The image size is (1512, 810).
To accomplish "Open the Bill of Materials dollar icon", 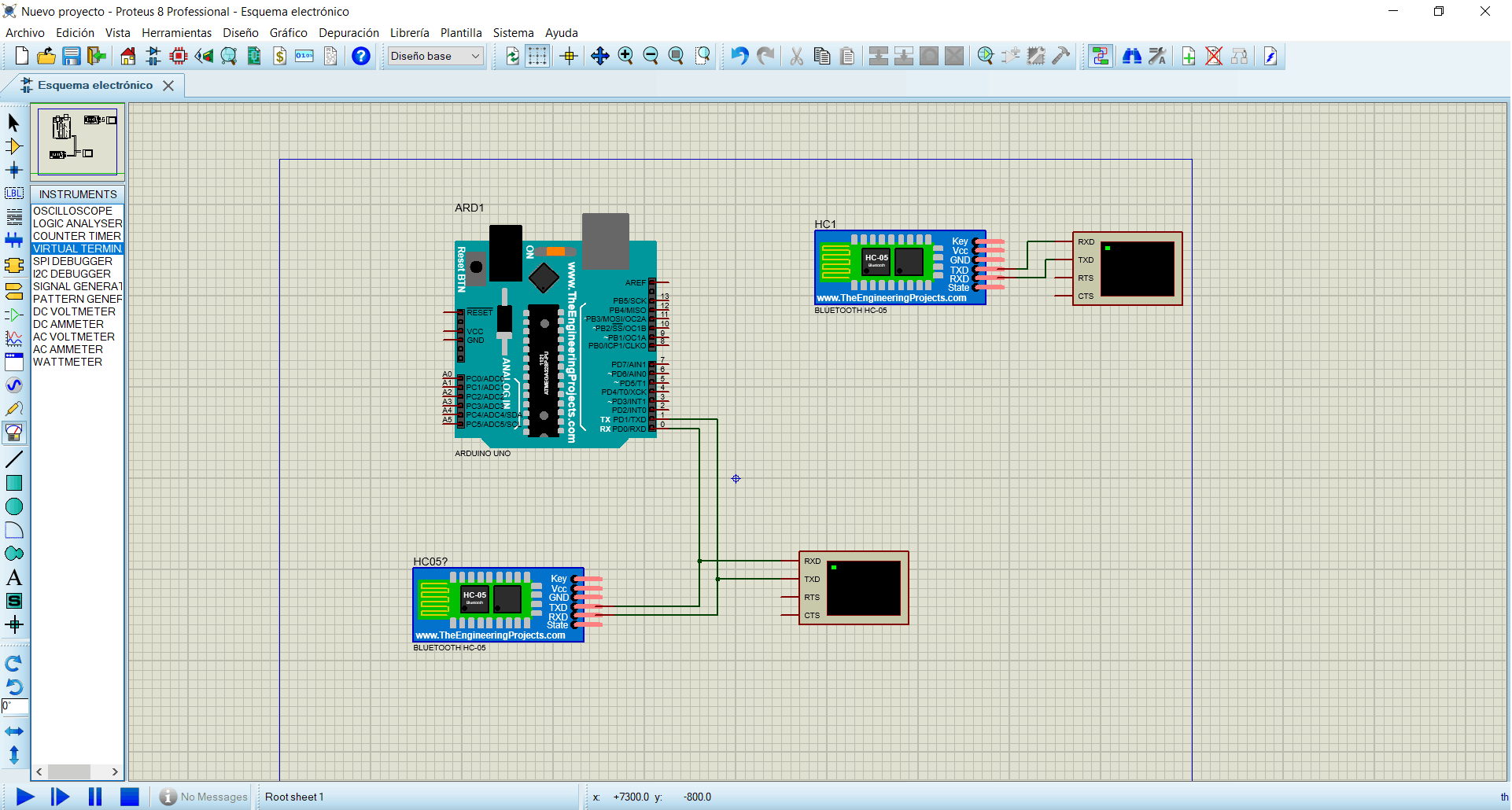I will [x=279, y=56].
